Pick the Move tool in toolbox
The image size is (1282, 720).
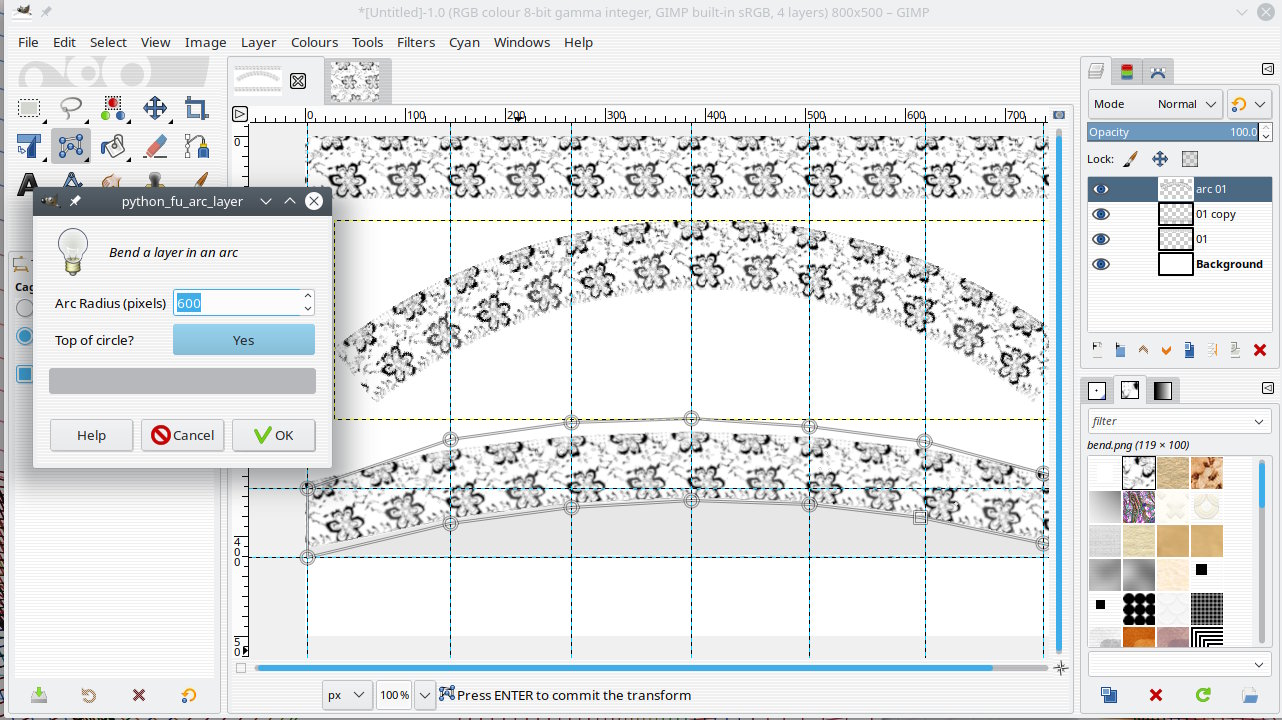[x=154, y=108]
